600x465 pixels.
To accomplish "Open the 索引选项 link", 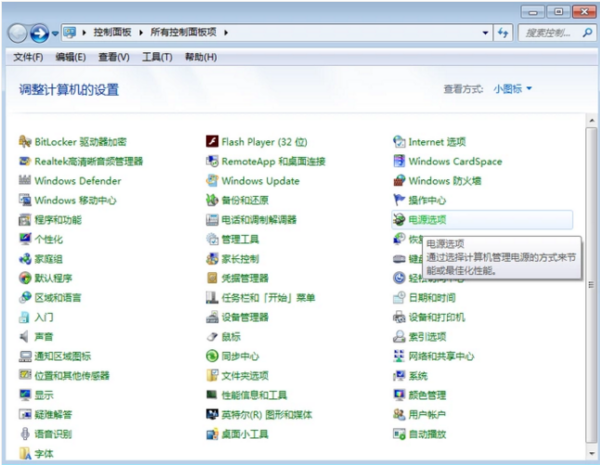I will pos(427,337).
